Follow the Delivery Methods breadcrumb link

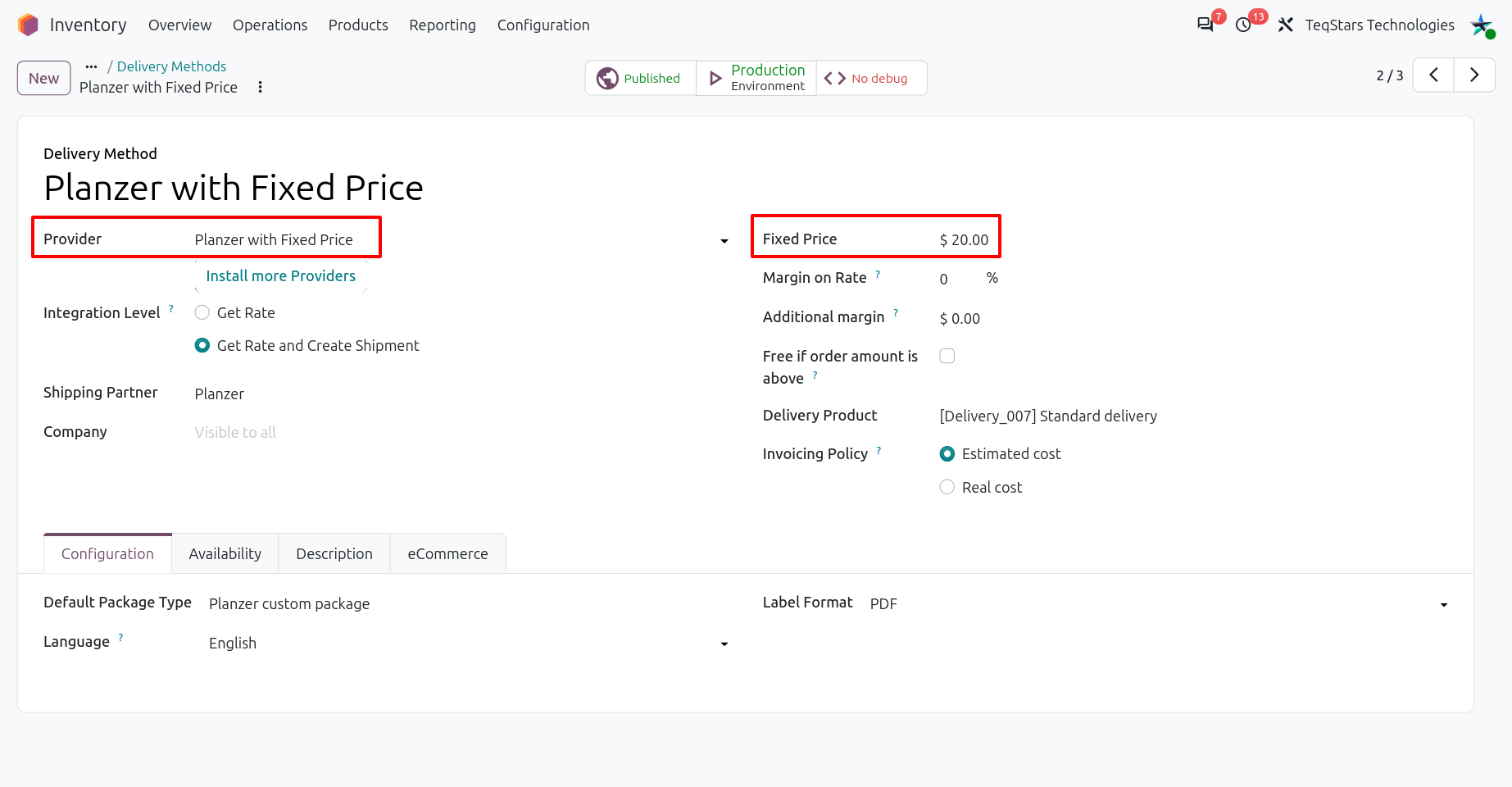[x=171, y=66]
